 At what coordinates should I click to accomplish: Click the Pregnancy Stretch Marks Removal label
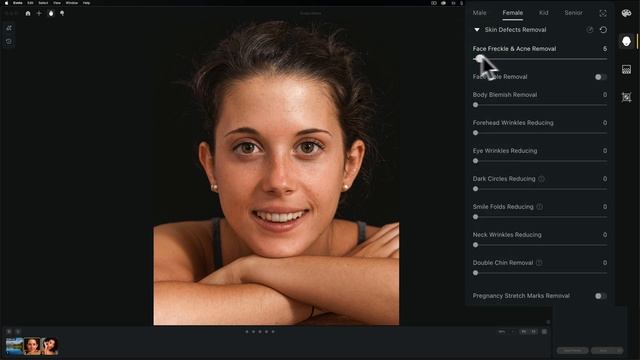[521, 296]
